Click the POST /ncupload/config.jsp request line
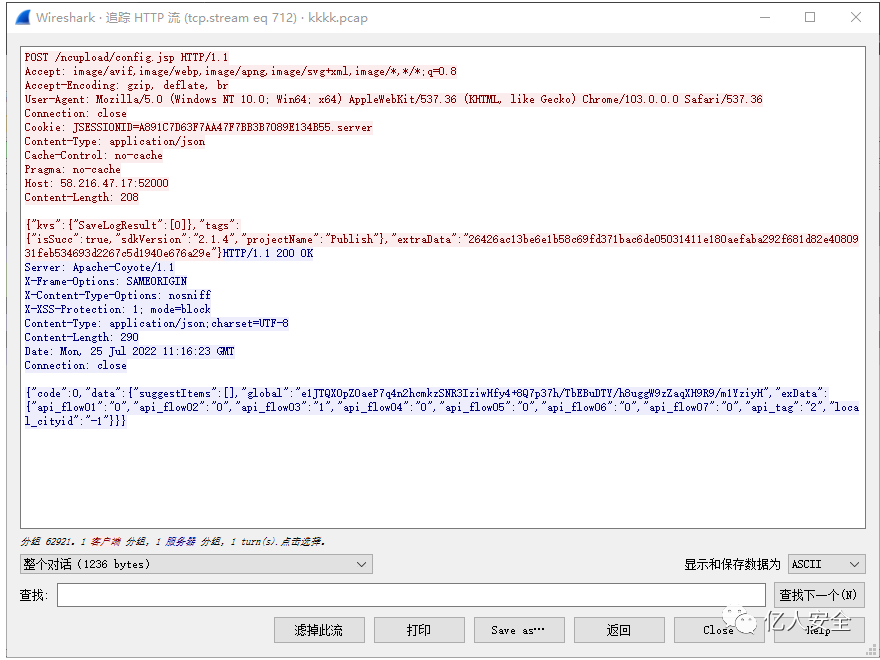The image size is (880, 660). click(126, 57)
